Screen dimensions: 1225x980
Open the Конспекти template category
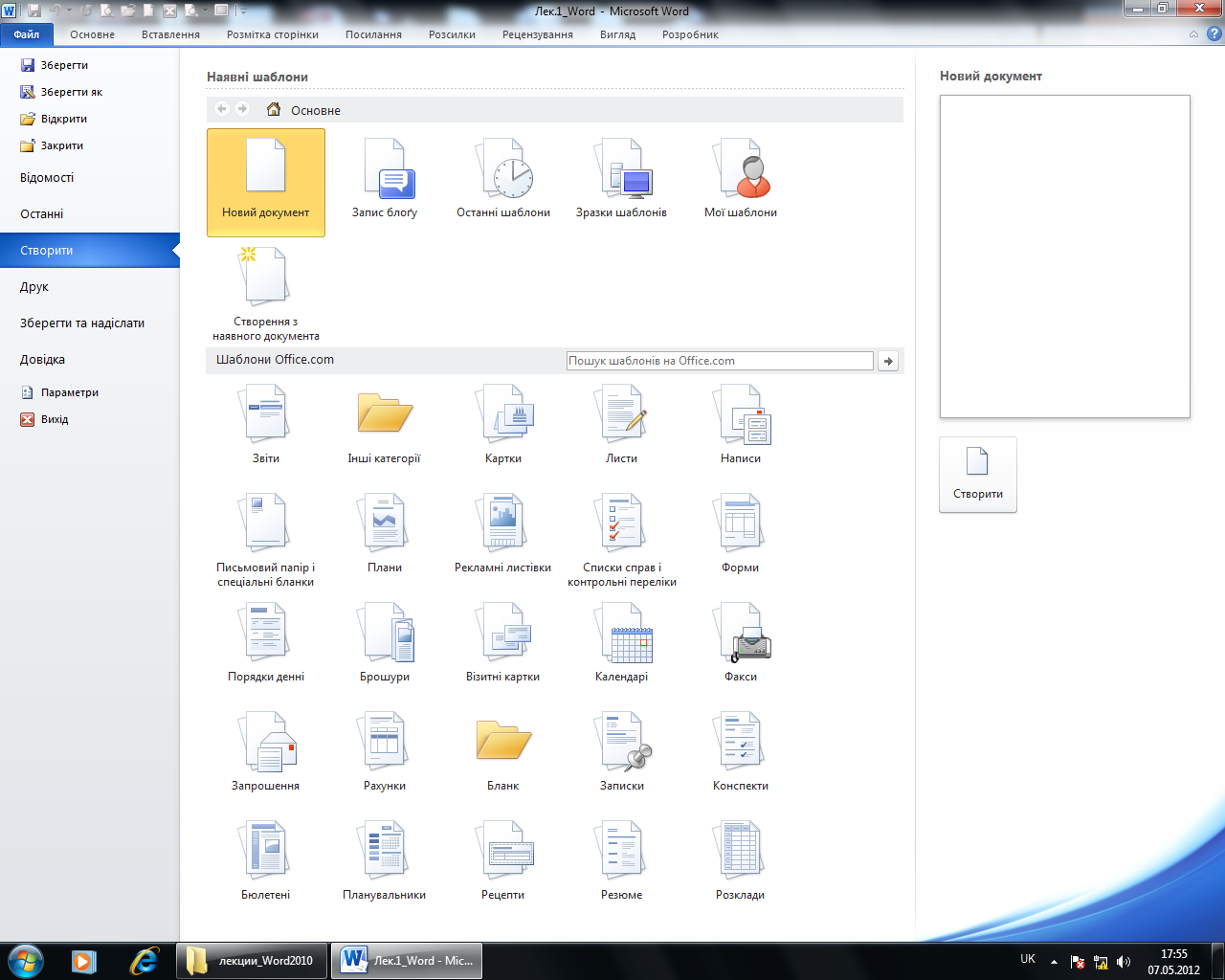(741, 751)
